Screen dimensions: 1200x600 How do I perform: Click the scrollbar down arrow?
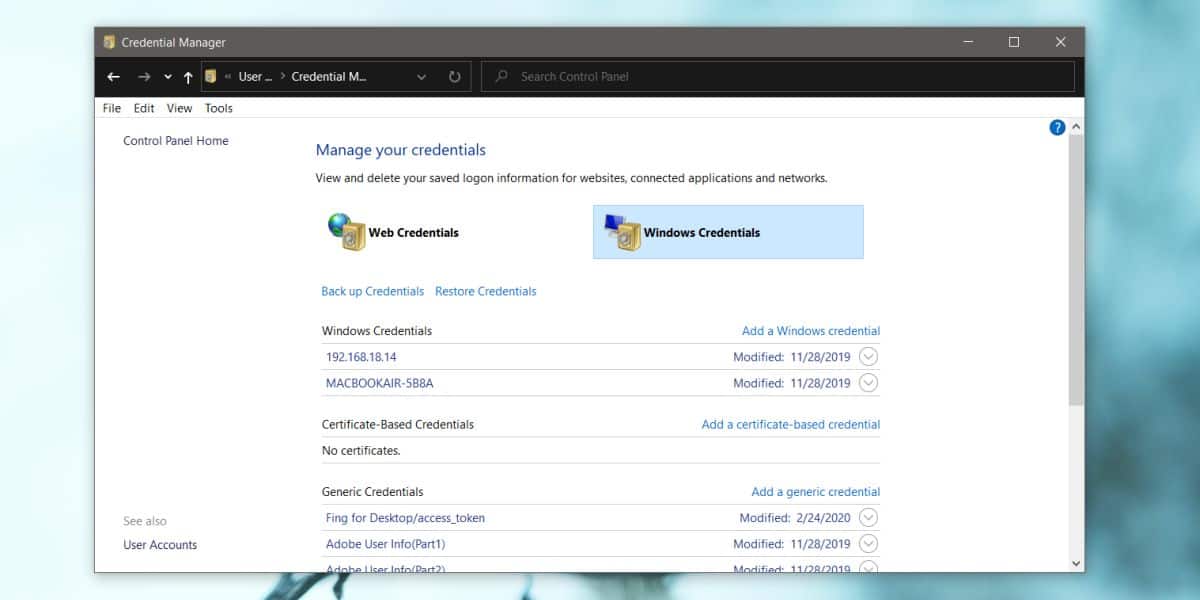coord(1076,563)
